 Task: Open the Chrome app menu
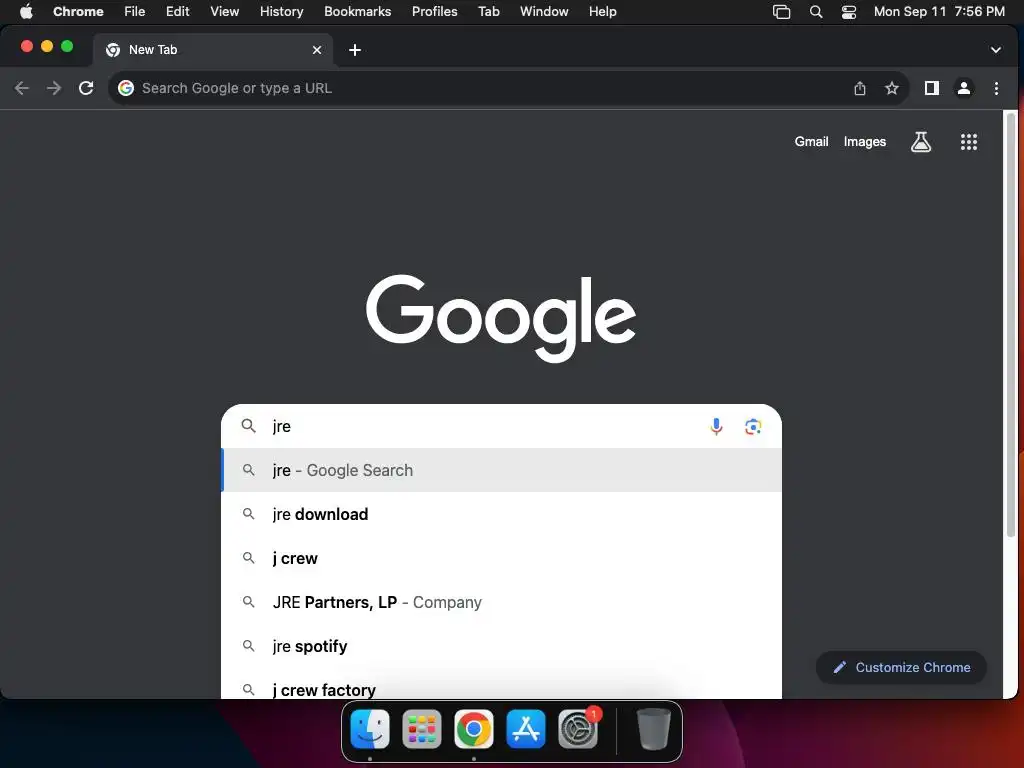[x=78, y=12]
